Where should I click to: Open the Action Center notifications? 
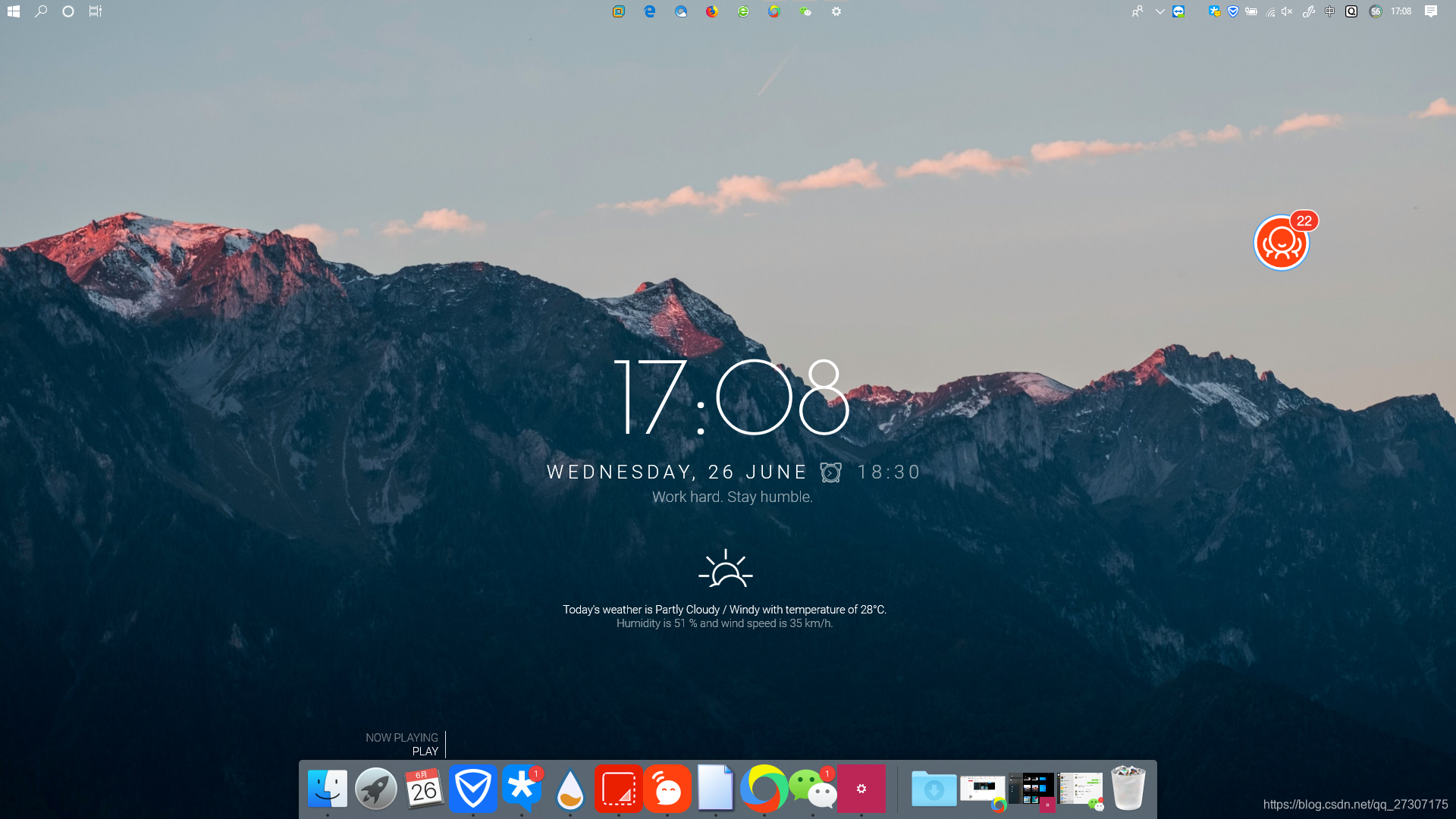tap(1431, 11)
